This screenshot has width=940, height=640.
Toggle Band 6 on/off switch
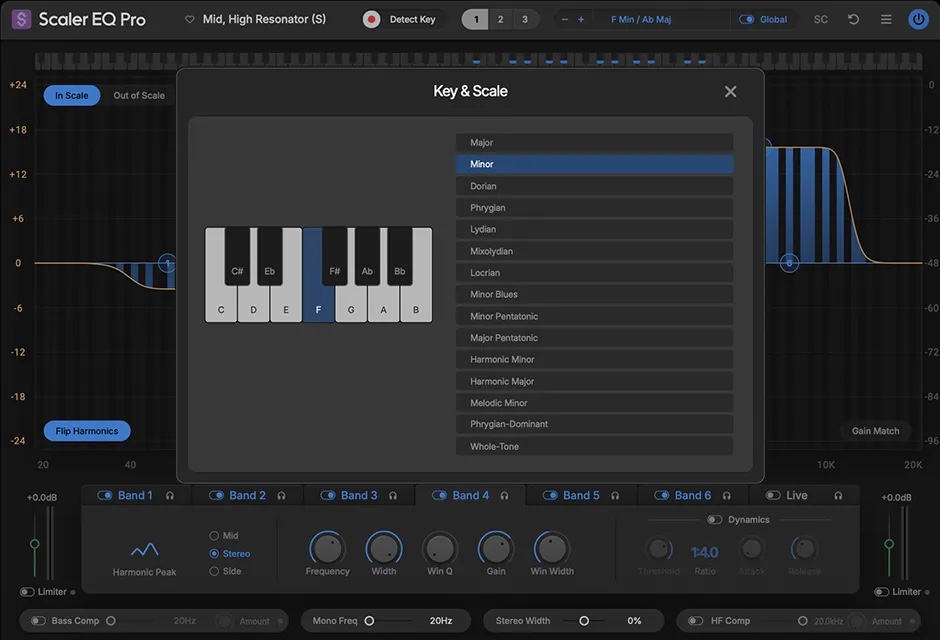pos(662,496)
